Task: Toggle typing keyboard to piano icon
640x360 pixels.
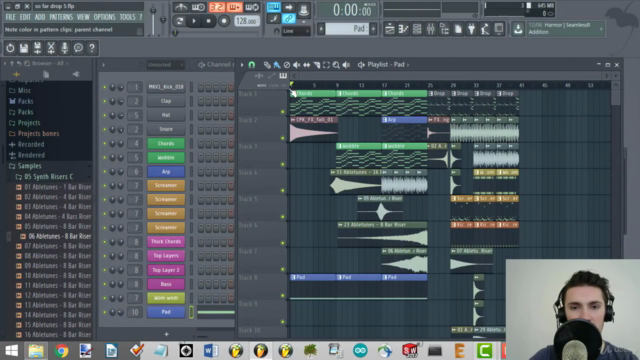Action: tap(273, 7)
